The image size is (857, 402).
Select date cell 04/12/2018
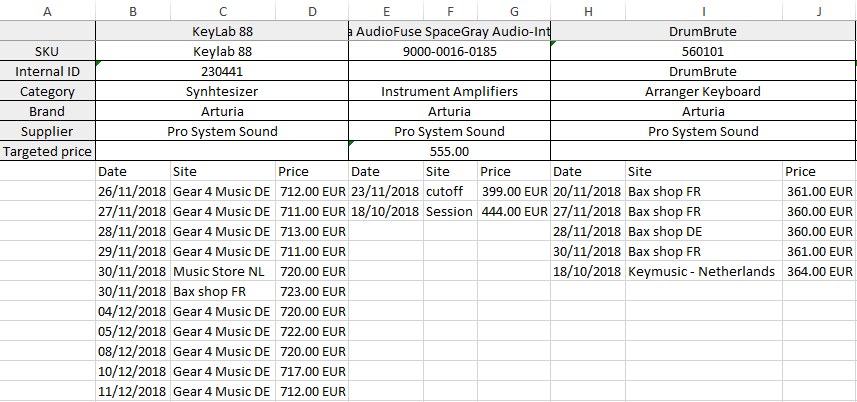(x=133, y=311)
